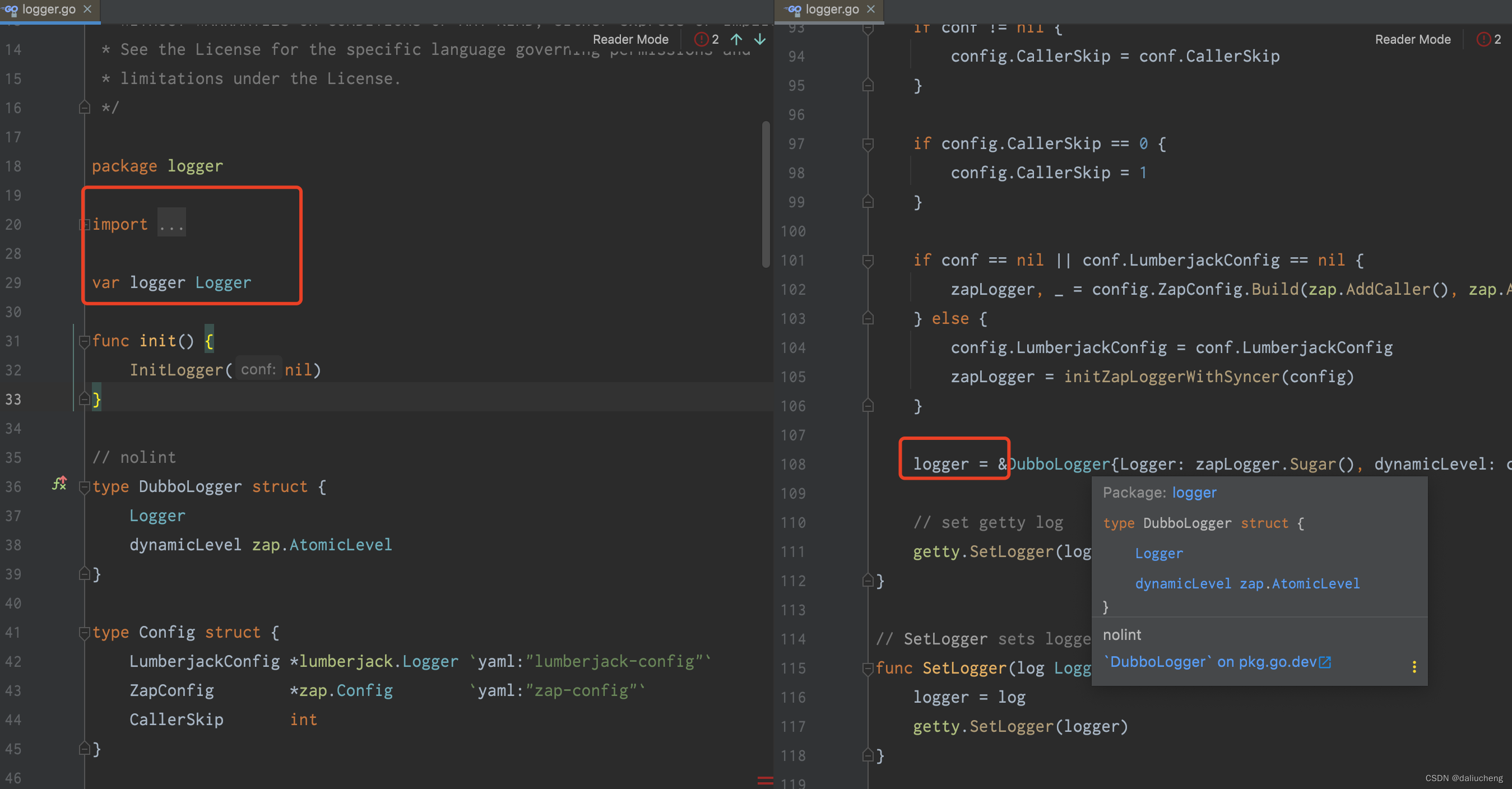The width and height of the screenshot is (1512, 789).
Task: Close the right logger.go tab
Action: (x=871, y=10)
